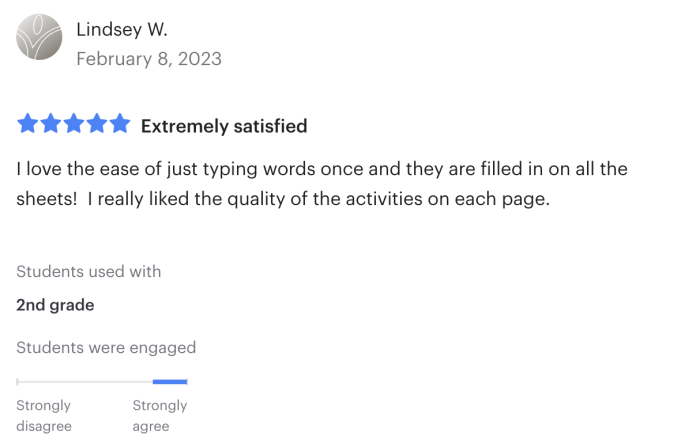Click the blue segment of engagement slider
This screenshot has width=700, height=447.
point(170,381)
